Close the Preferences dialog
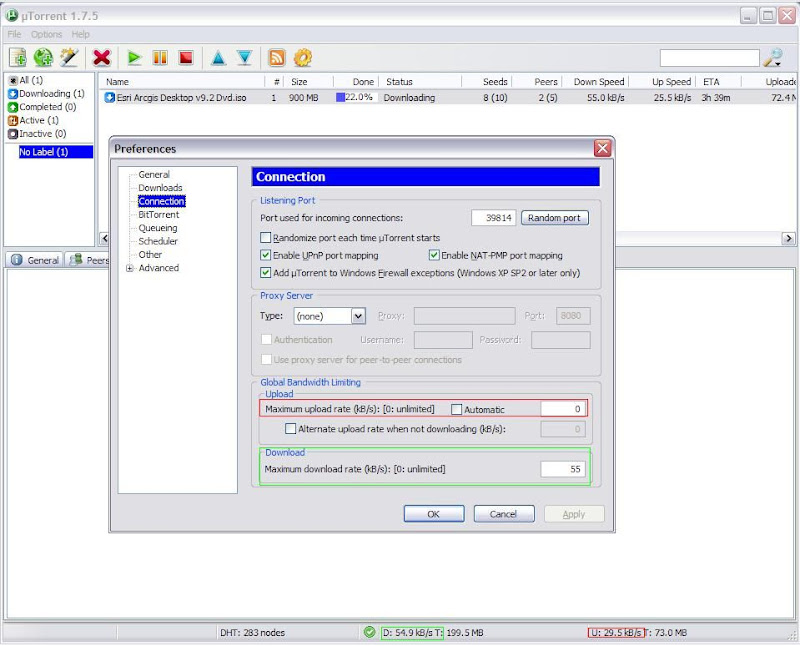Image resolution: width=800 pixels, height=646 pixels. click(x=603, y=148)
